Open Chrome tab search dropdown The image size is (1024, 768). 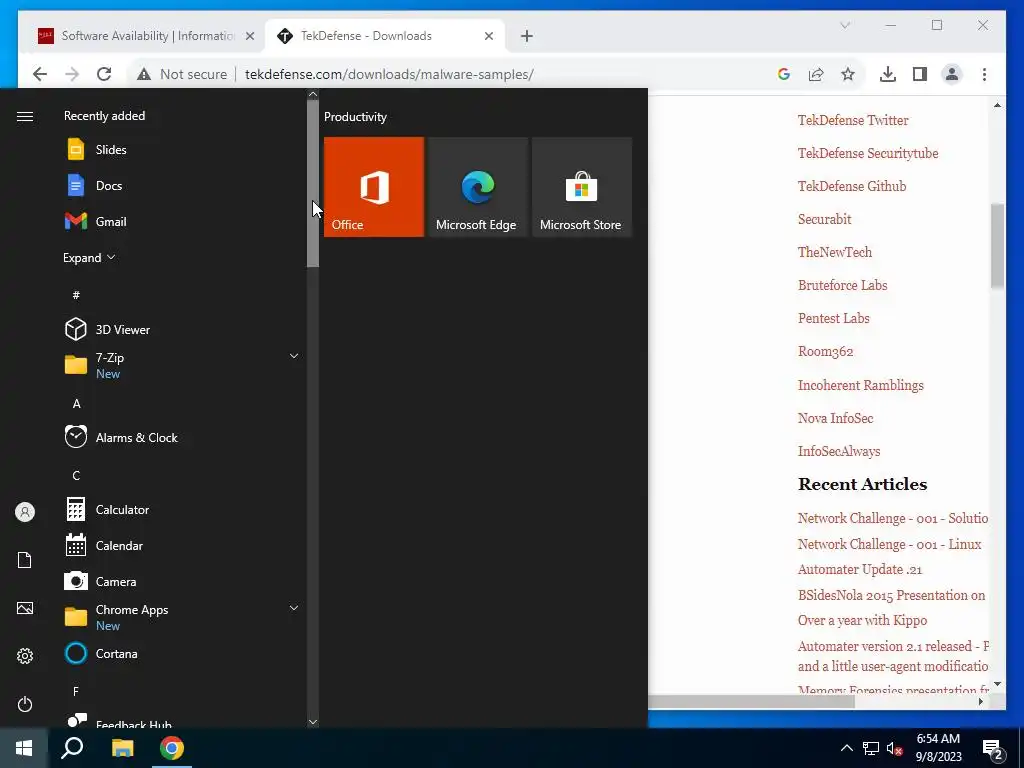point(845,25)
